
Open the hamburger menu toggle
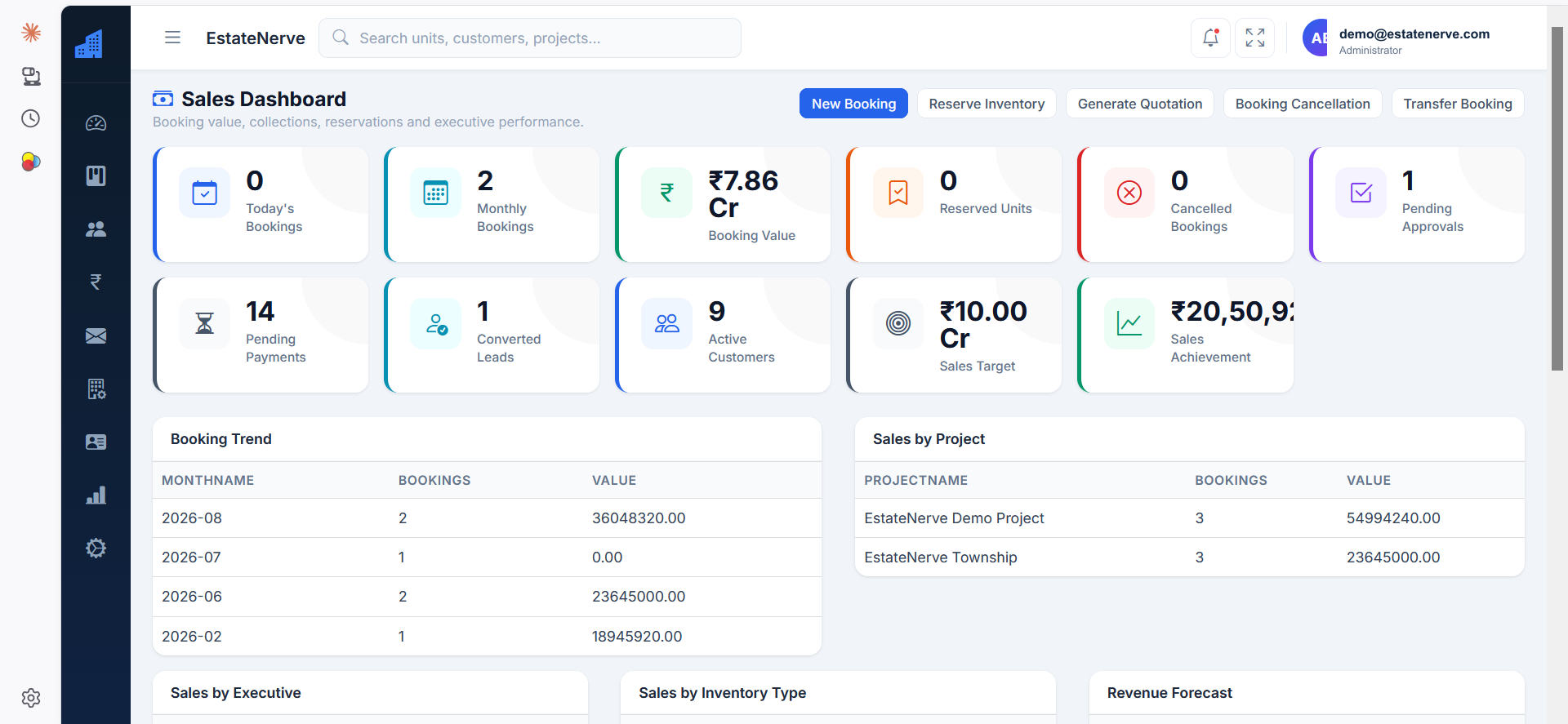(x=172, y=38)
